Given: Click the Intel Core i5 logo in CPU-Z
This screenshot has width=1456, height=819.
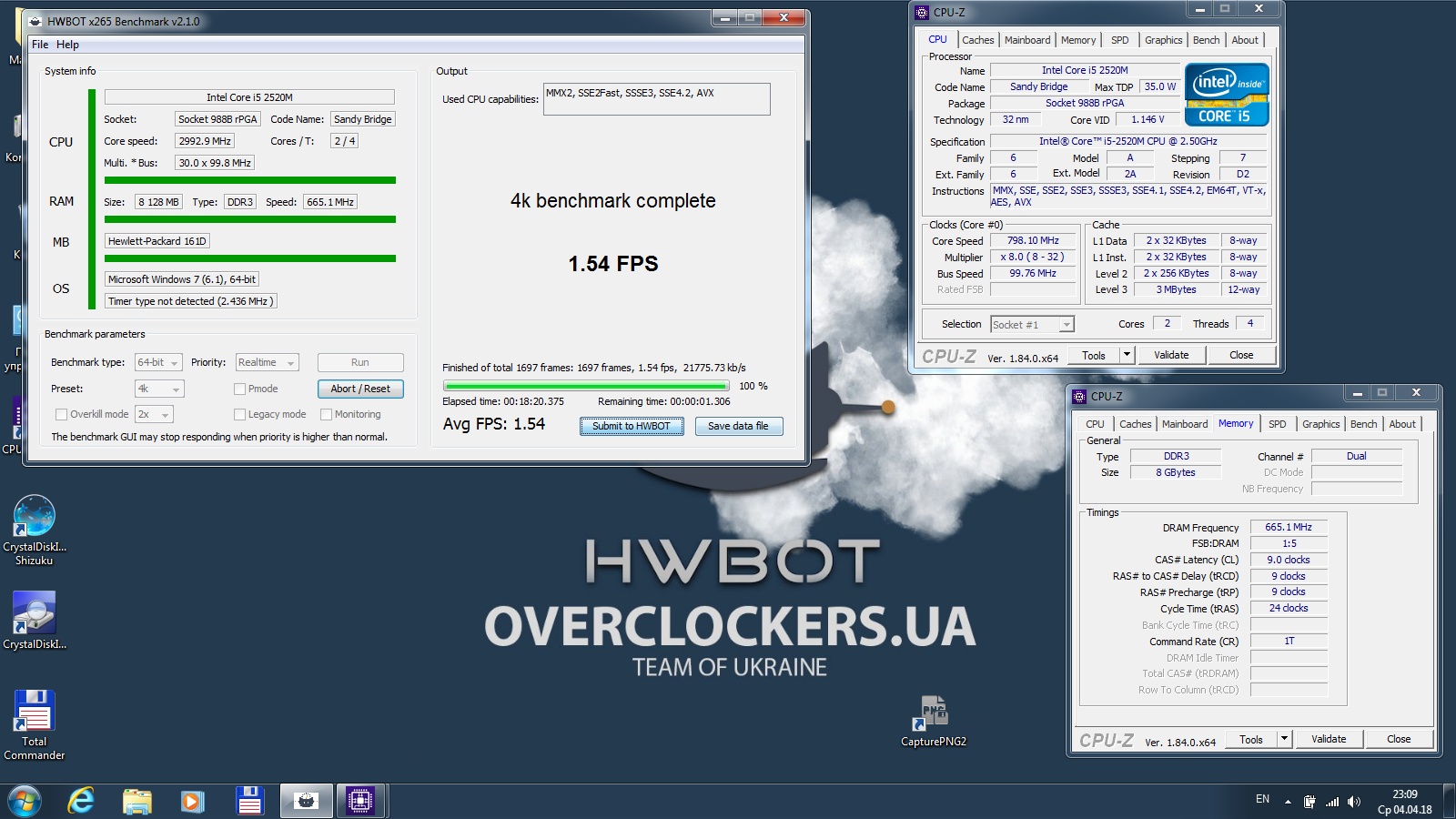Looking at the screenshot, I should [1227, 94].
